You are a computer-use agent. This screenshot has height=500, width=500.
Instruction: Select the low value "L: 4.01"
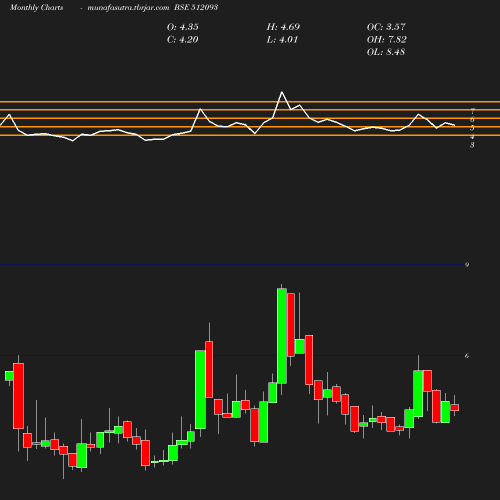[x=282, y=40]
